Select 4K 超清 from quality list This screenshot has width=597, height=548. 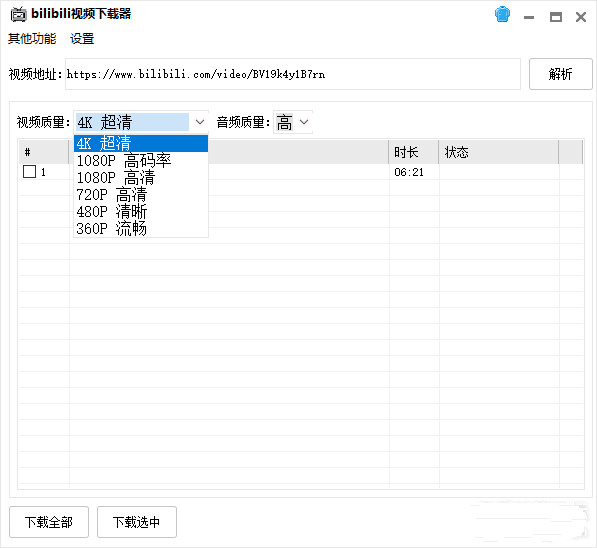[141, 144]
